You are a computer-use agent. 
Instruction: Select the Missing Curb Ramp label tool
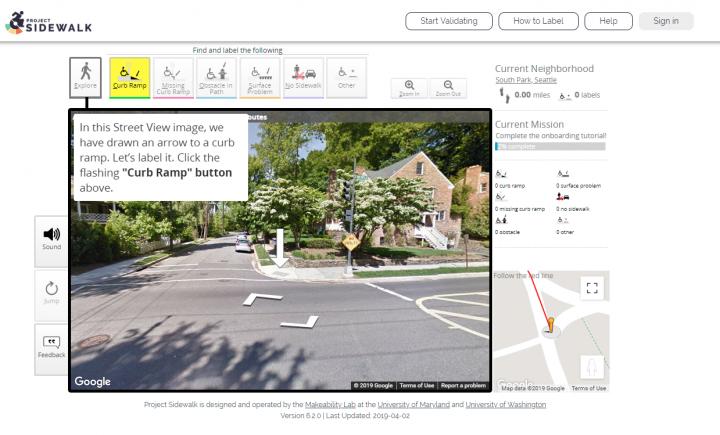pos(172,76)
